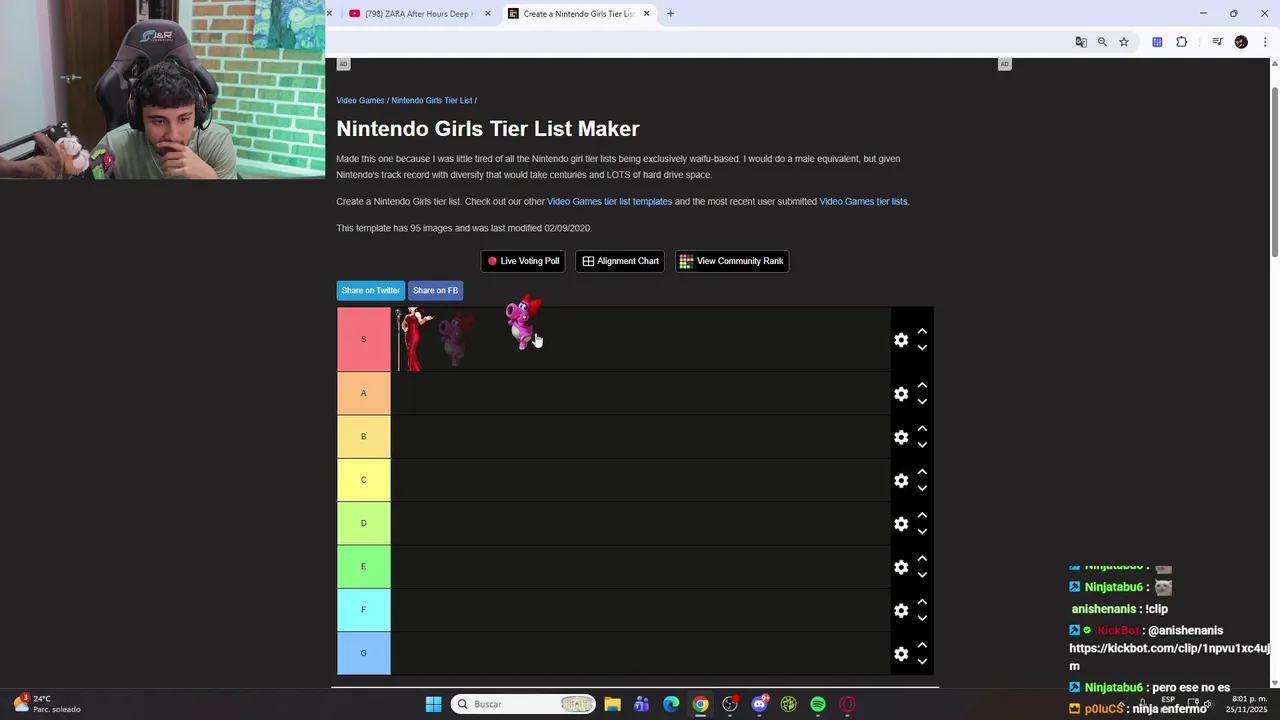Screen dimensions: 1280x720
Task: Open settings gear for C tier row
Action: click(901, 480)
